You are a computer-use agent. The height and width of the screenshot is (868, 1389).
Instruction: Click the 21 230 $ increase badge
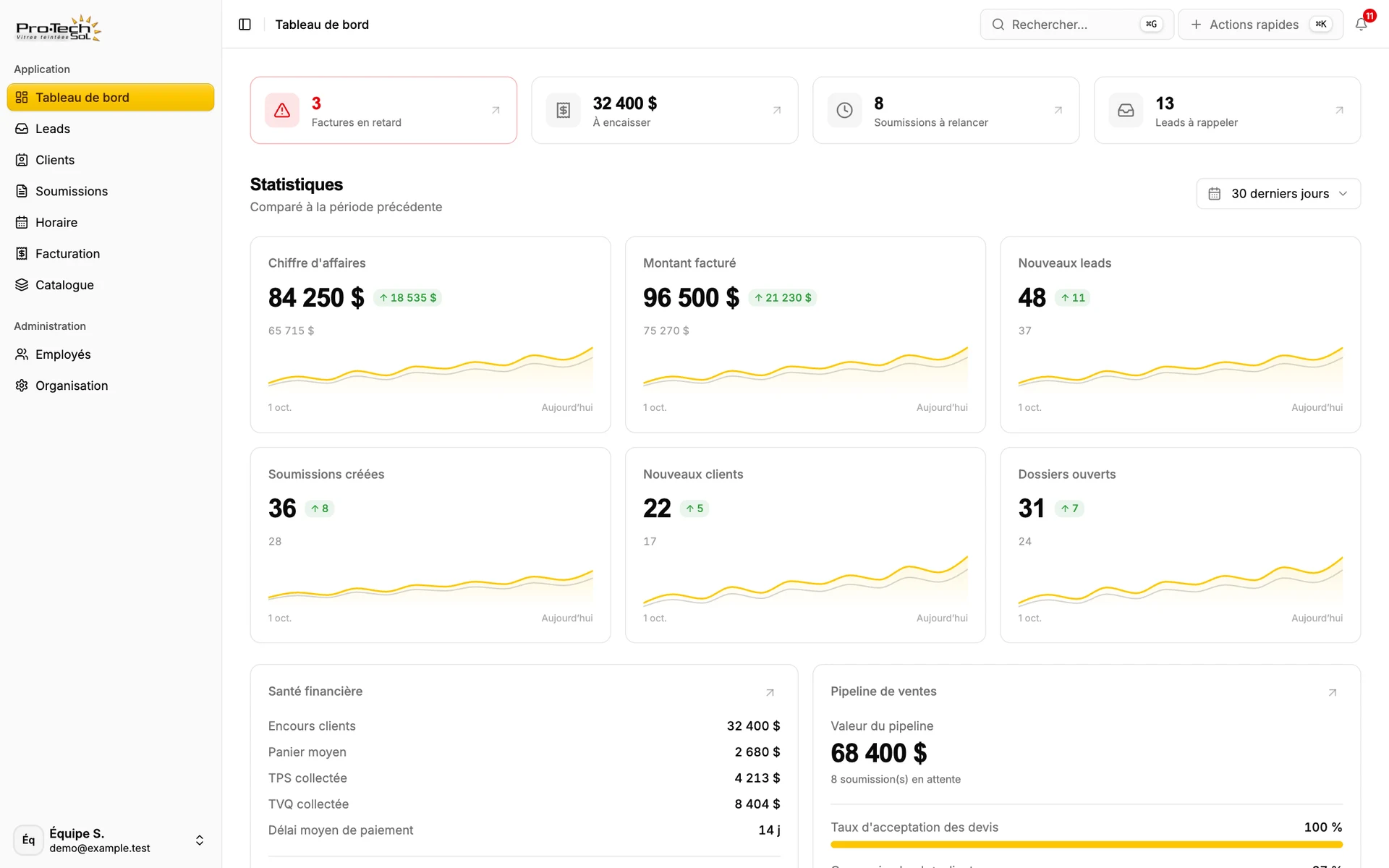pos(782,297)
